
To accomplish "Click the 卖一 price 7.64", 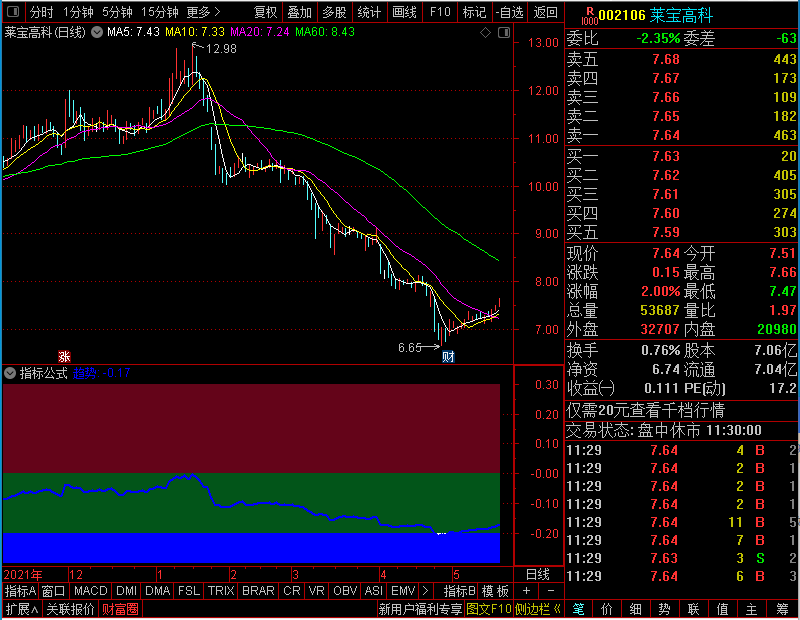I will tap(666, 135).
